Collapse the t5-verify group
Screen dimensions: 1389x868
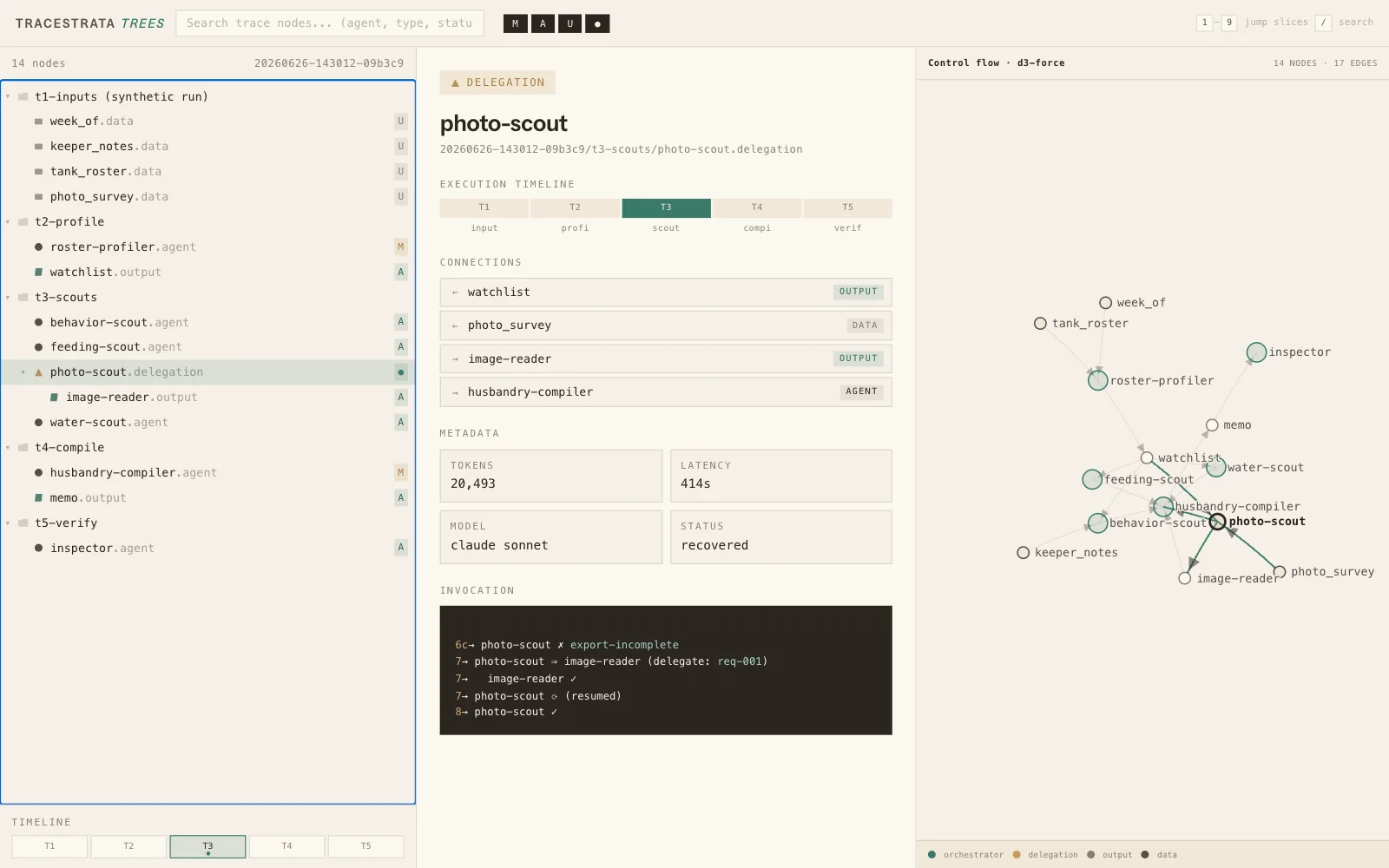point(8,523)
